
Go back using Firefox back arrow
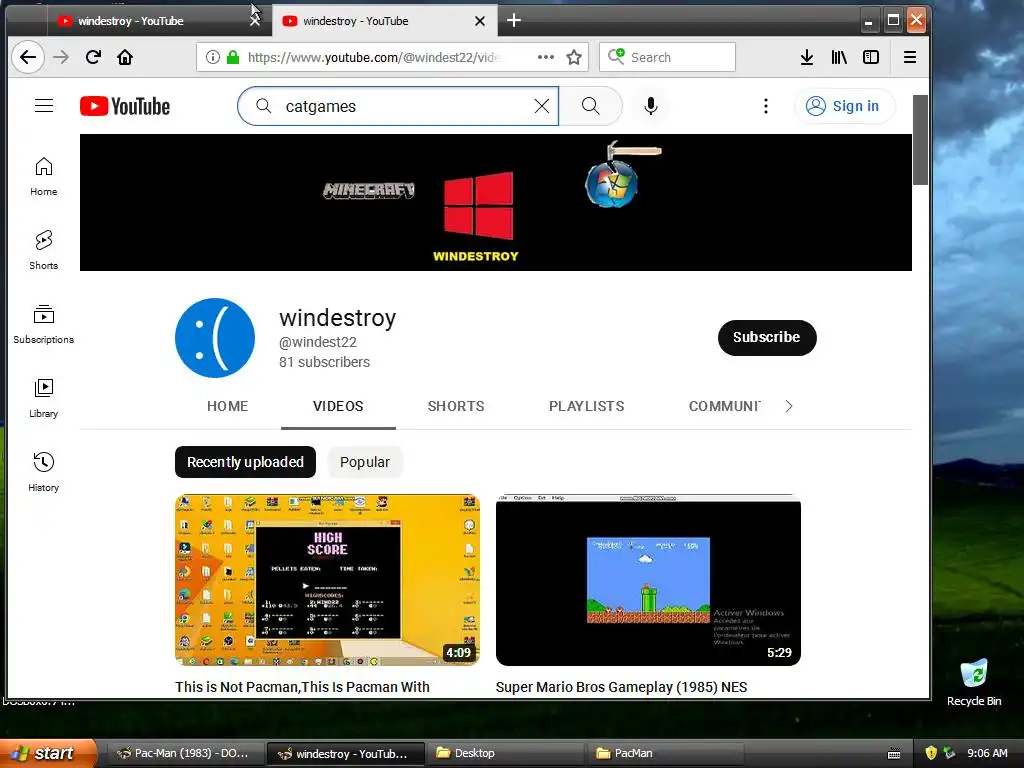[27, 57]
